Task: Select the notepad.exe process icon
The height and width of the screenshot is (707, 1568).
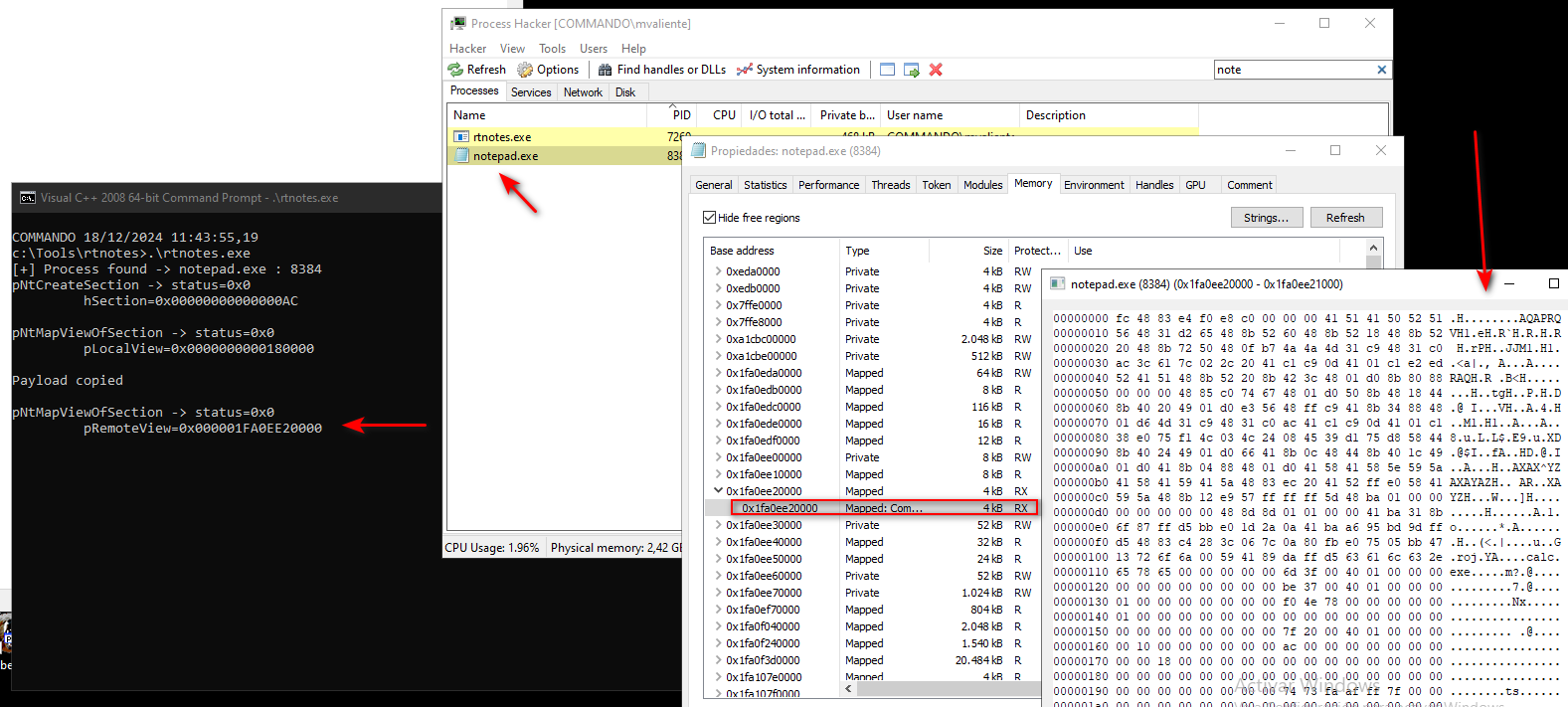Action: pos(461,156)
